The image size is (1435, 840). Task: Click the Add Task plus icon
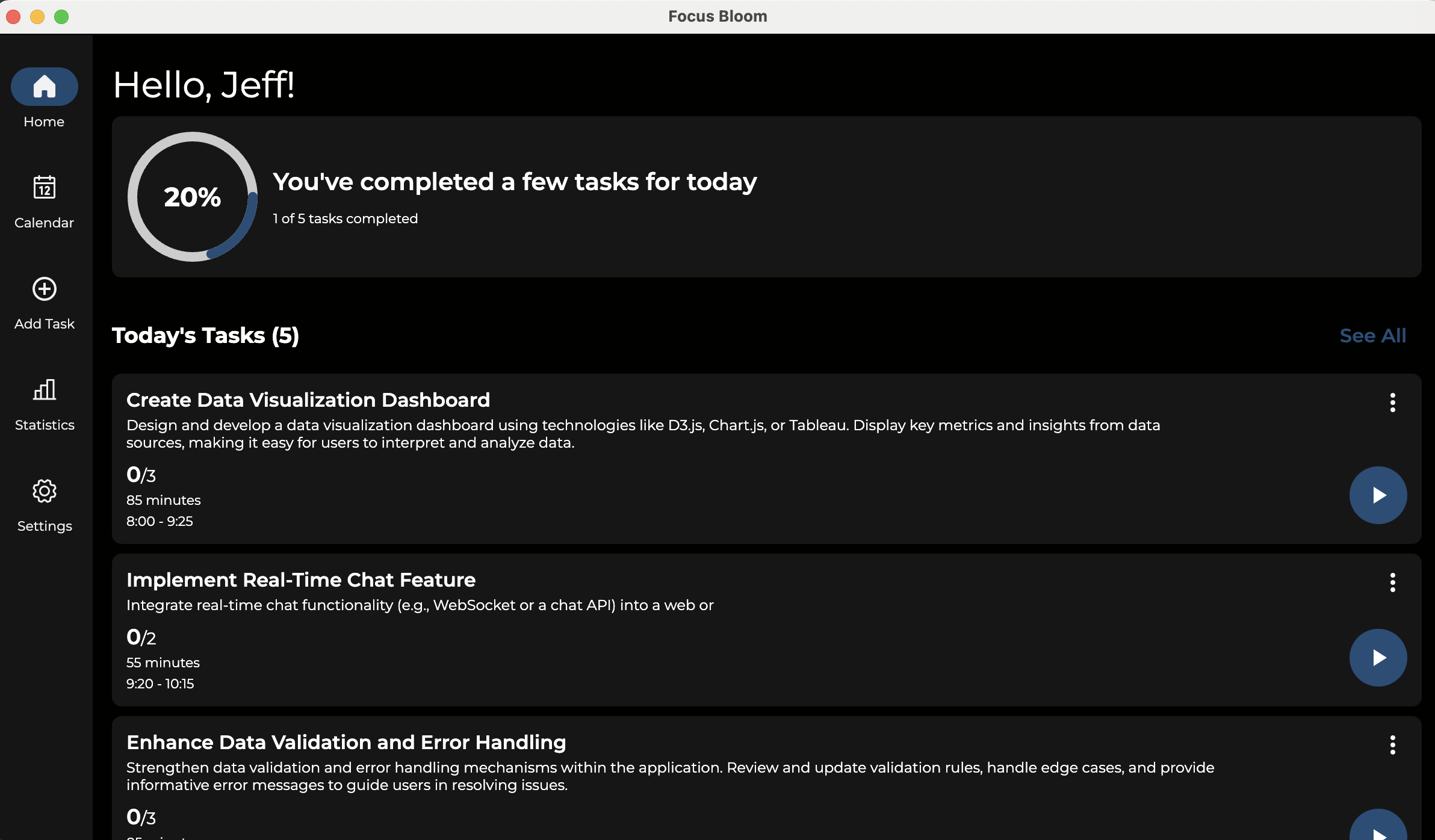click(44, 289)
